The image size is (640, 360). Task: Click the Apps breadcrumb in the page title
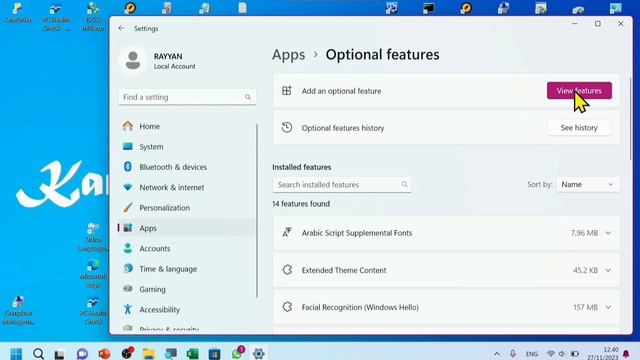pos(289,55)
